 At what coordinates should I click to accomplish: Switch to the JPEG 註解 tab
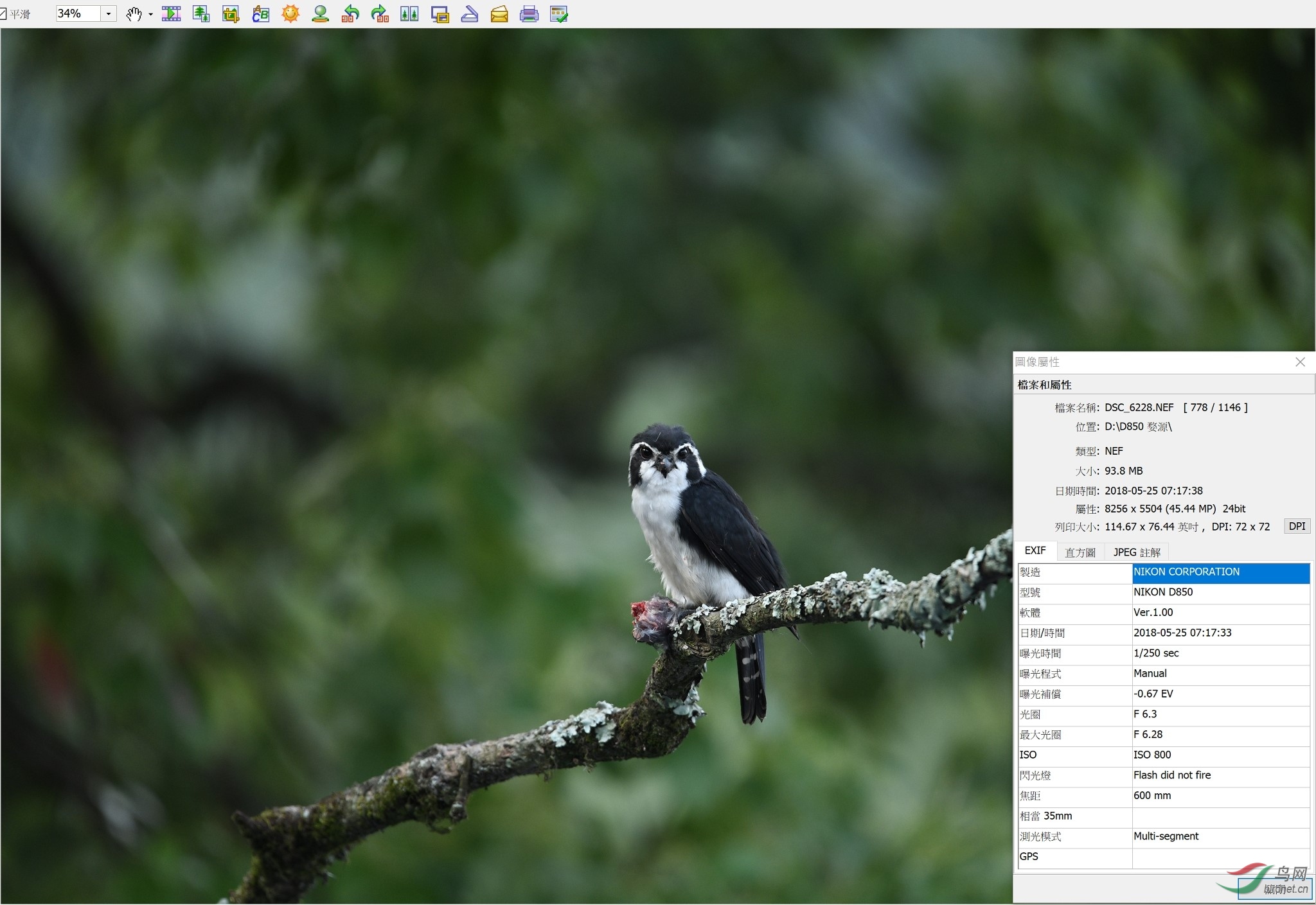1137,552
